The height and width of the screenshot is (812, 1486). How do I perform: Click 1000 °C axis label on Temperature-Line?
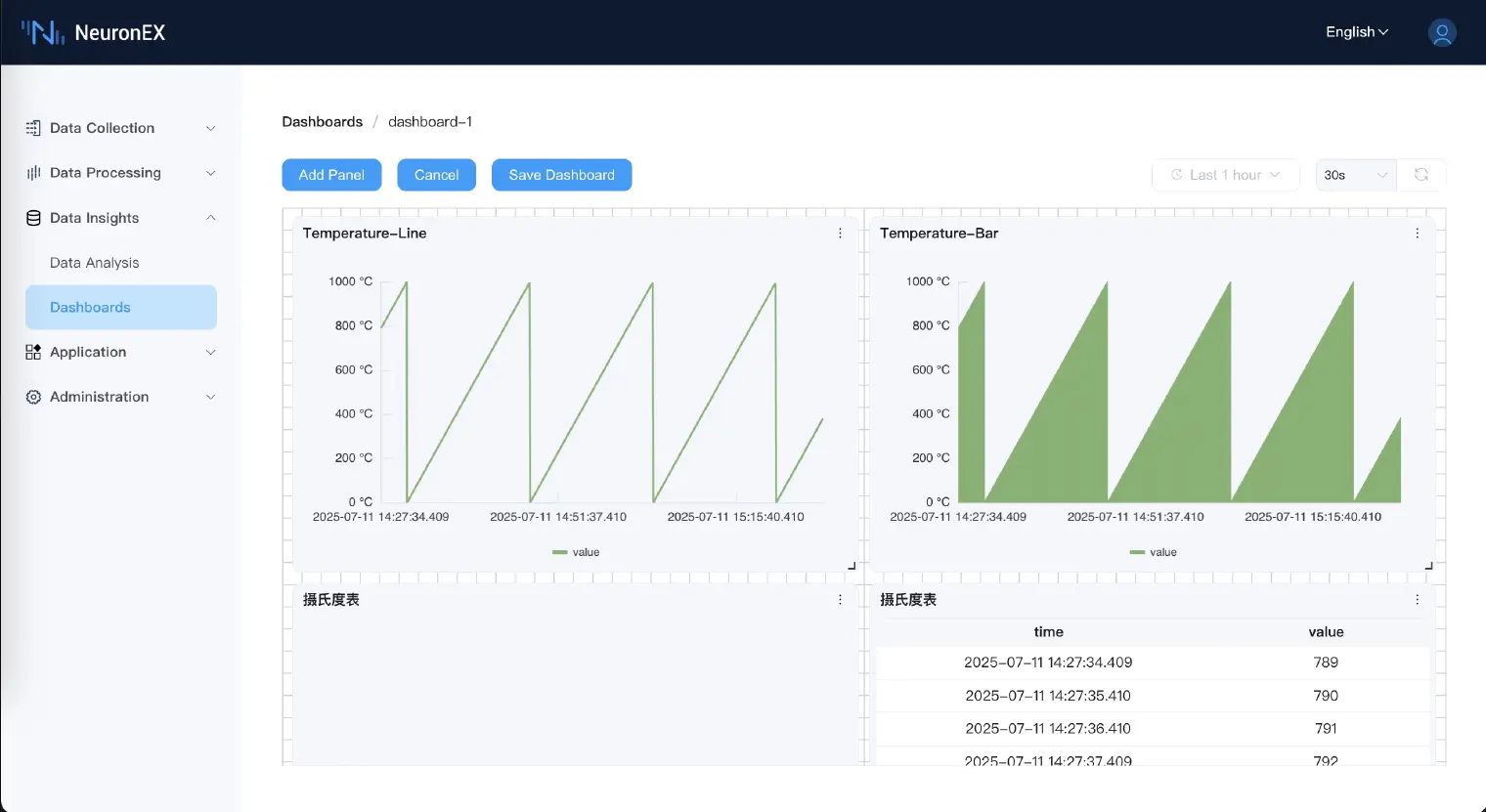click(x=350, y=281)
